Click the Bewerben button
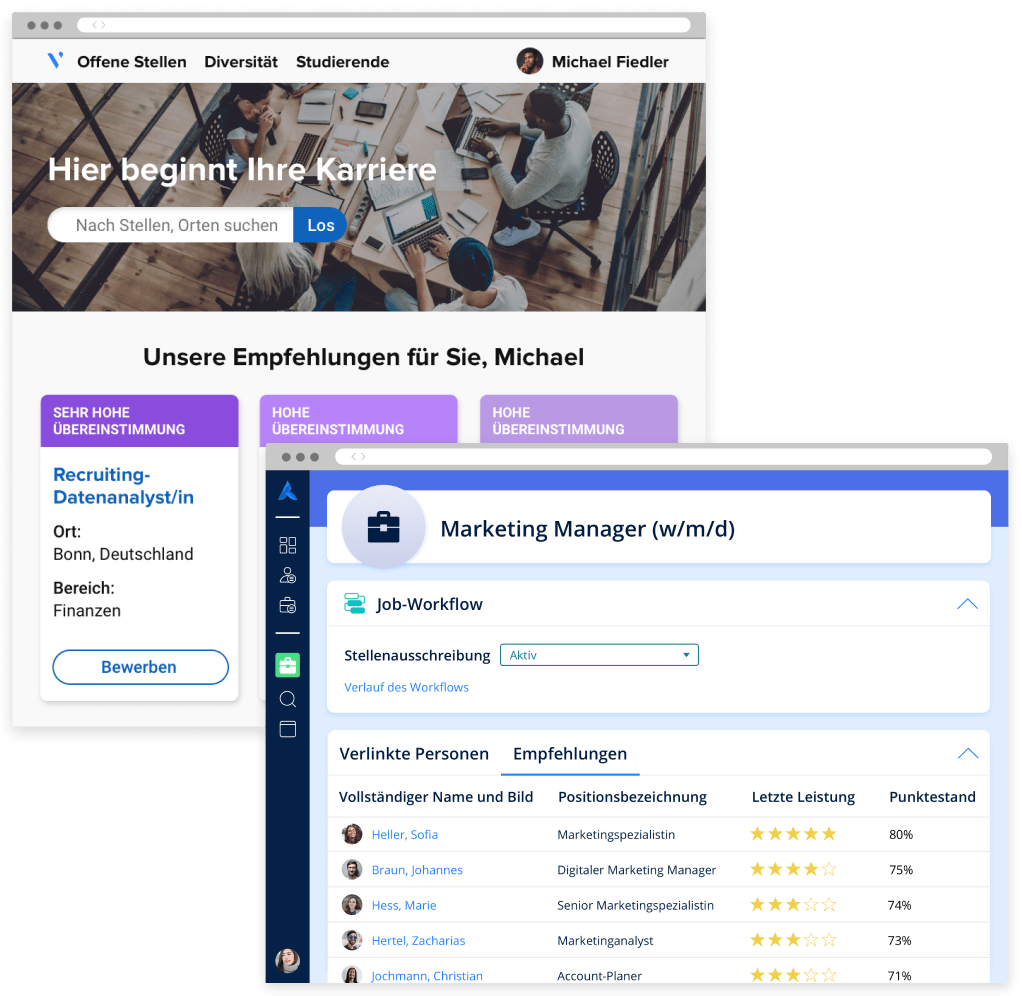The width and height of the screenshot is (1022, 996). (140, 667)
